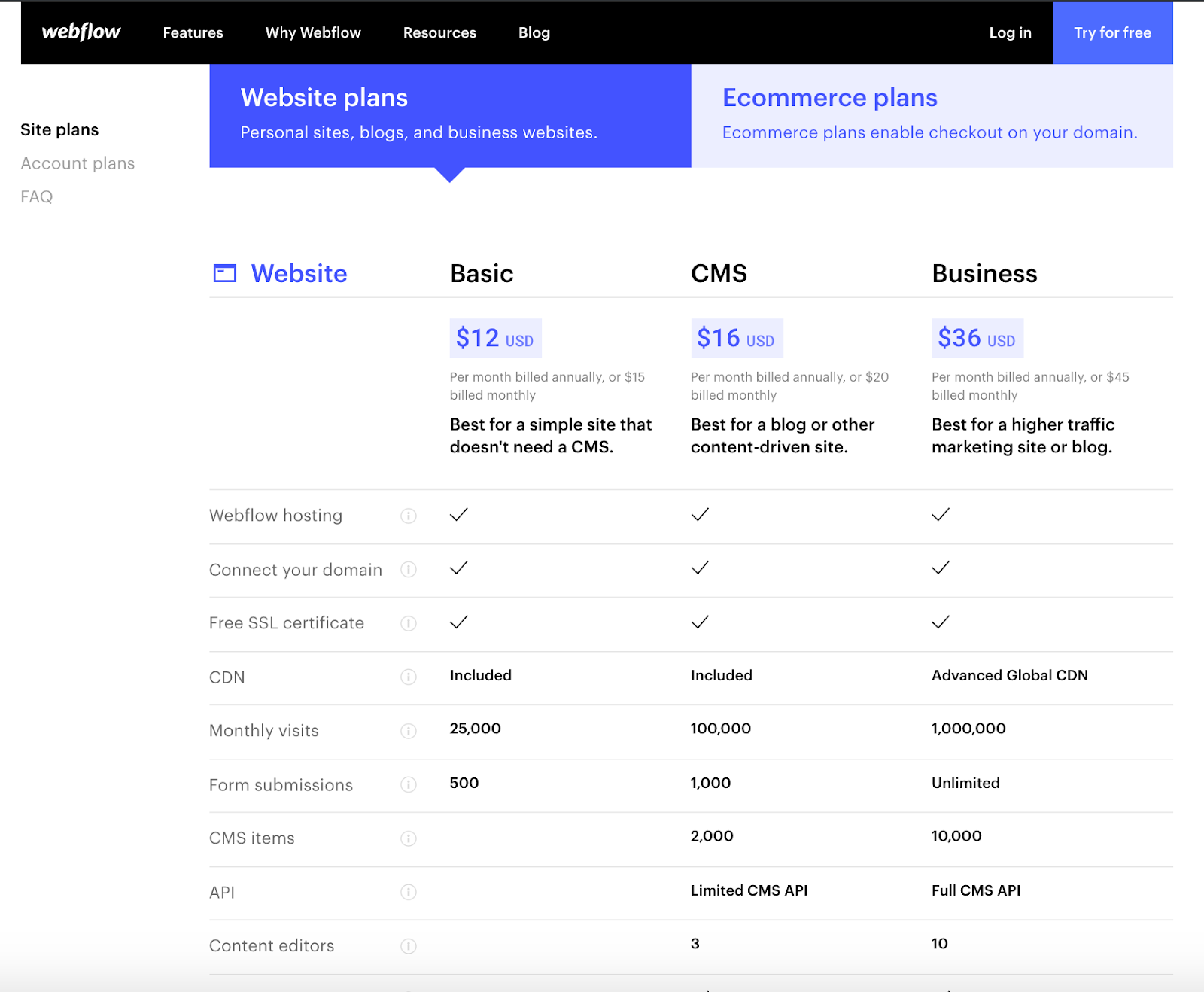Click info icon for Free SSL certificate
Viewport: 1204px width, 992px height.
pos(409,623)
